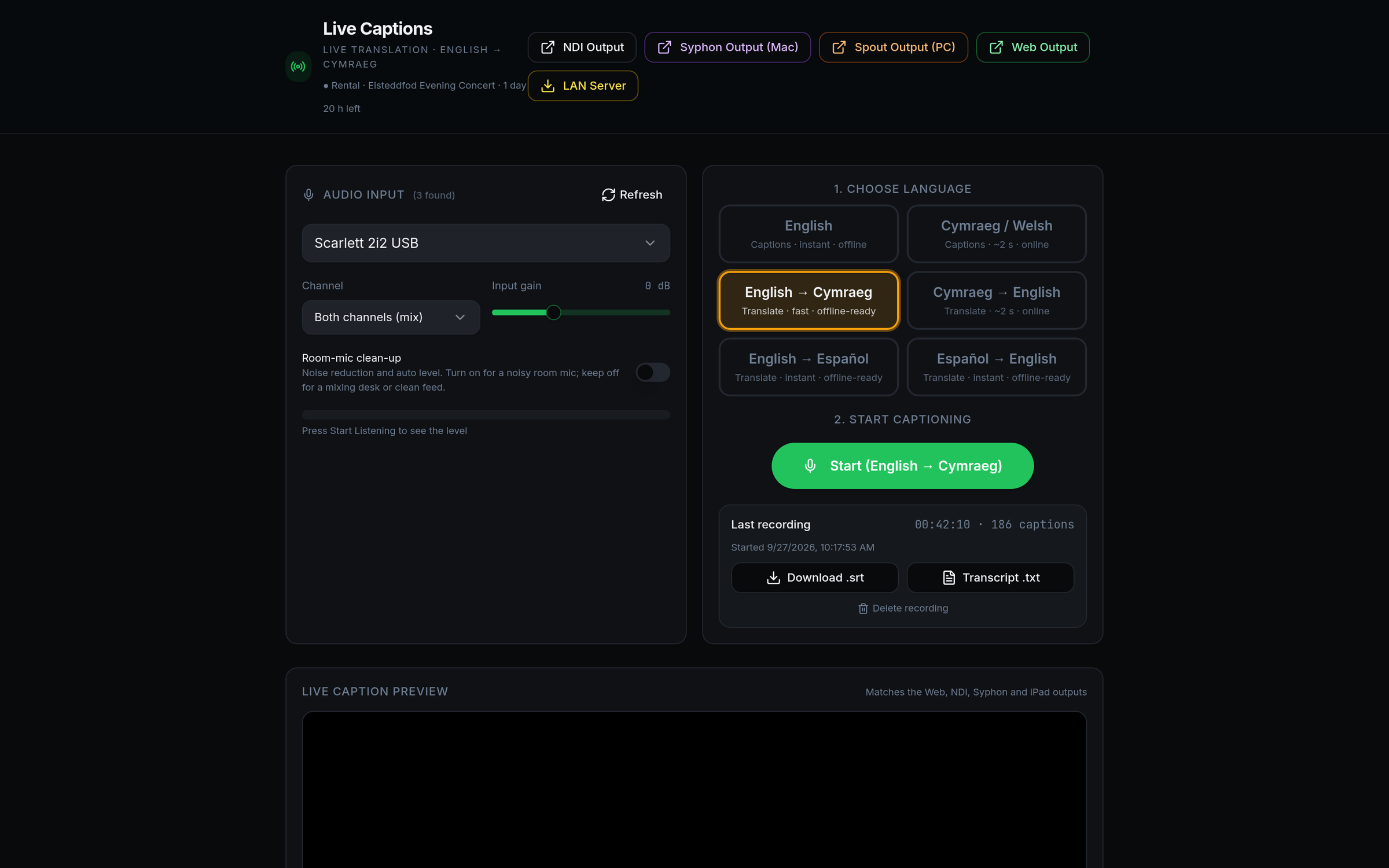Select Español → English translation mode

coord(996,367)
